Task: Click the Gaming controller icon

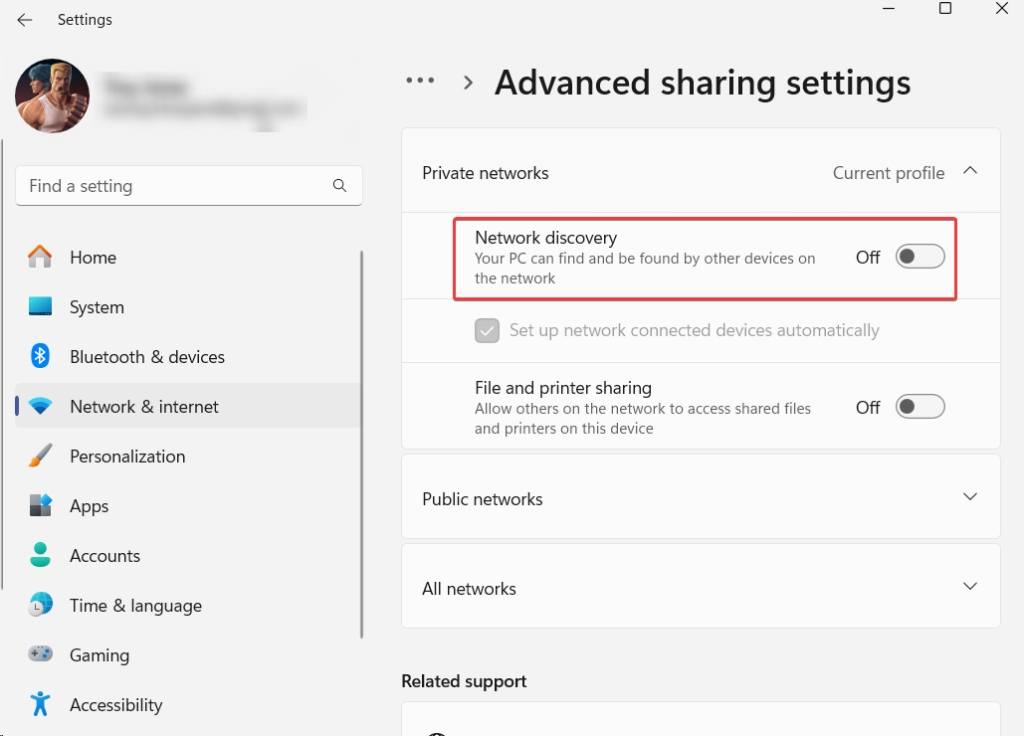Action: pos(40,655)
